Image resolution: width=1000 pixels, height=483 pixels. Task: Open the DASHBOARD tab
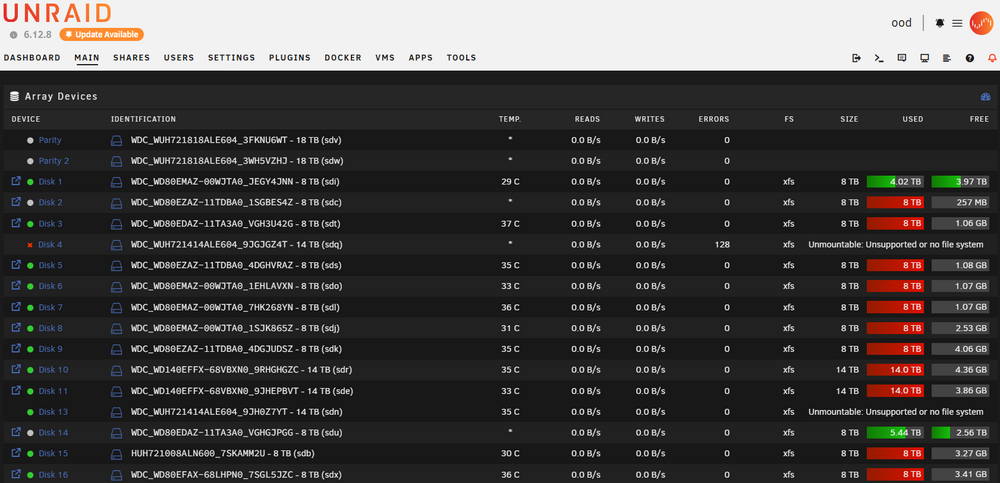click(32, 57)
